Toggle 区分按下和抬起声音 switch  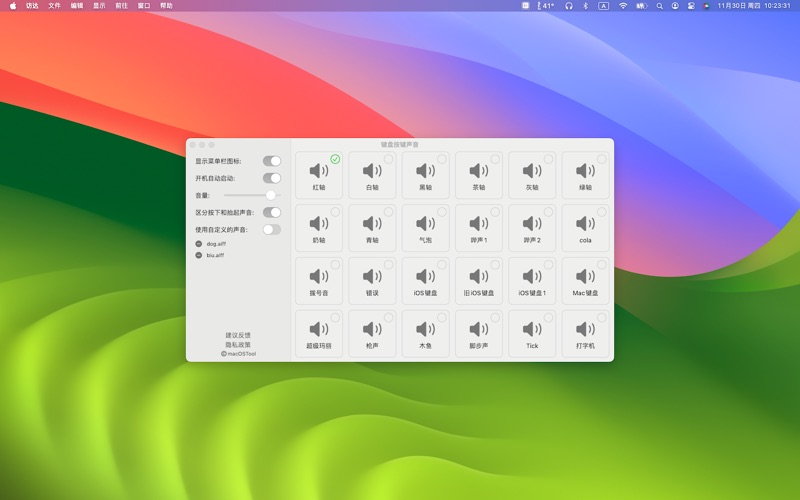[x=271, y=212]
